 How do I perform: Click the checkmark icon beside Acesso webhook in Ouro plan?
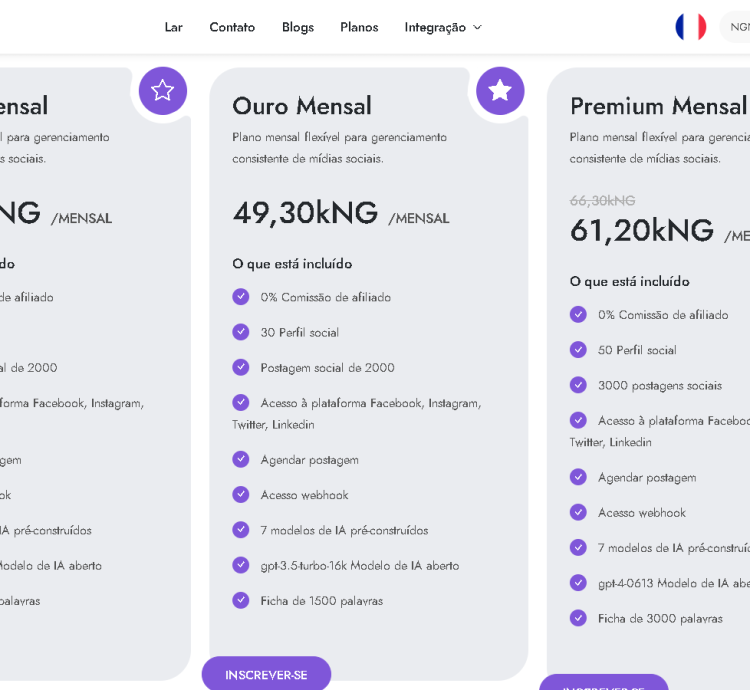point(241,494)
